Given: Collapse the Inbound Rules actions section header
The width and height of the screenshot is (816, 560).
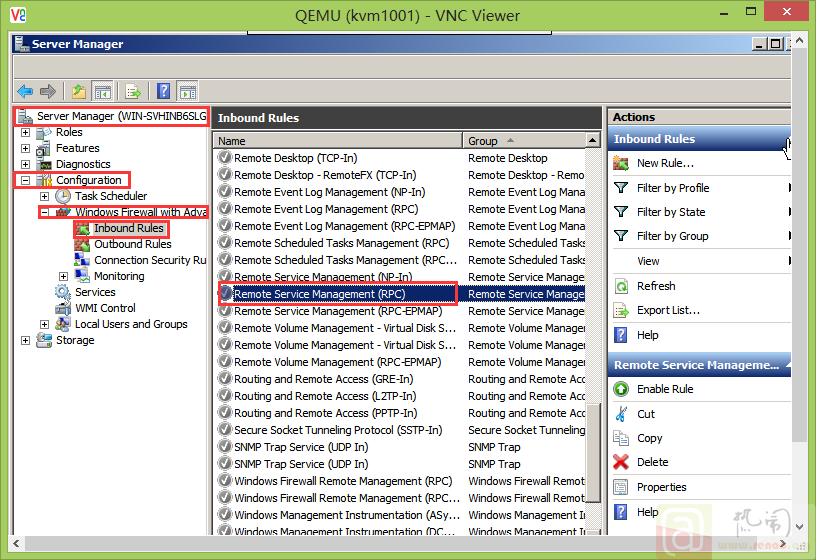Looking at the screenshot, I should [788, 139].
